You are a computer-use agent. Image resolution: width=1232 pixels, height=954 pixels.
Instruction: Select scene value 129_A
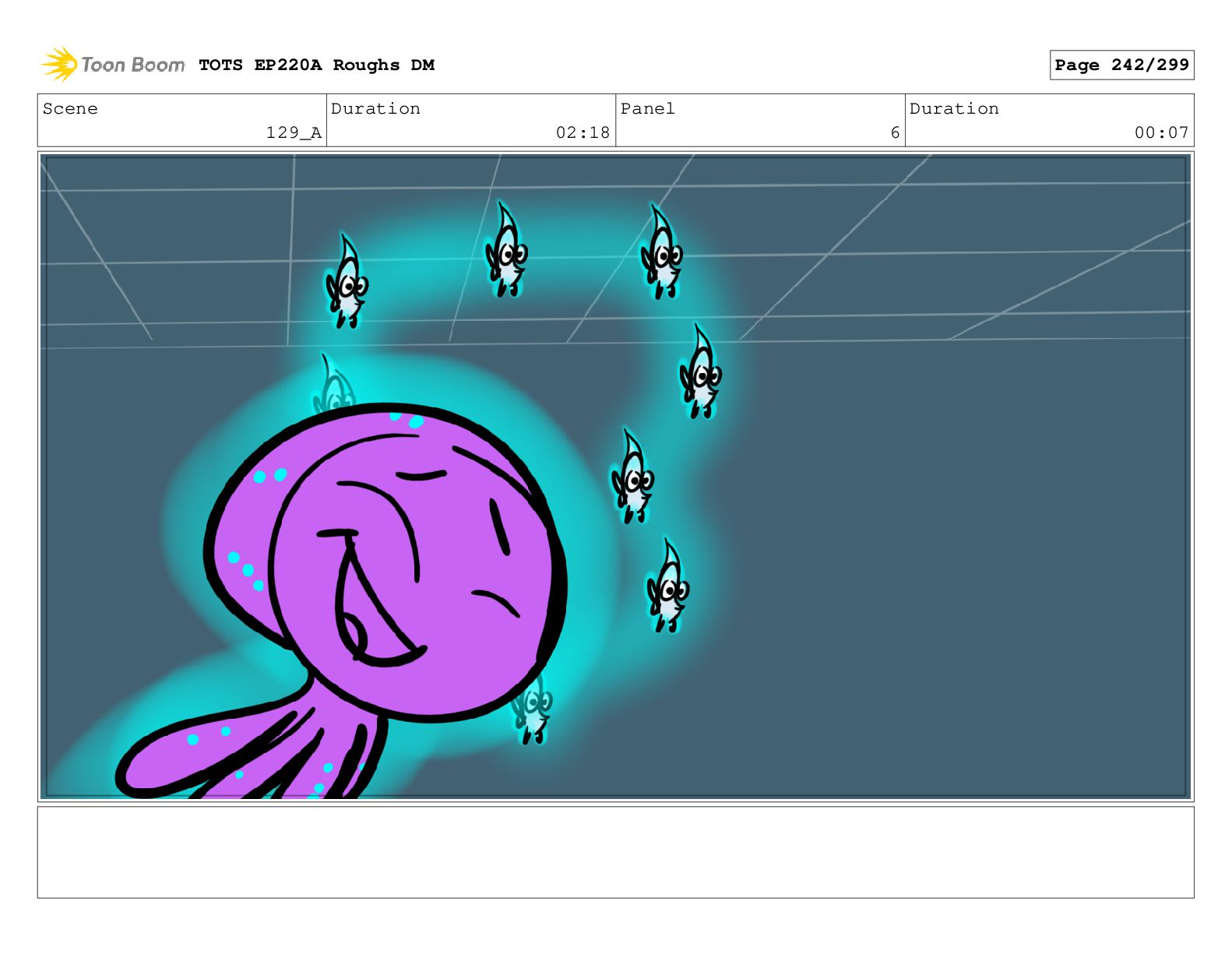coord(294,132)
